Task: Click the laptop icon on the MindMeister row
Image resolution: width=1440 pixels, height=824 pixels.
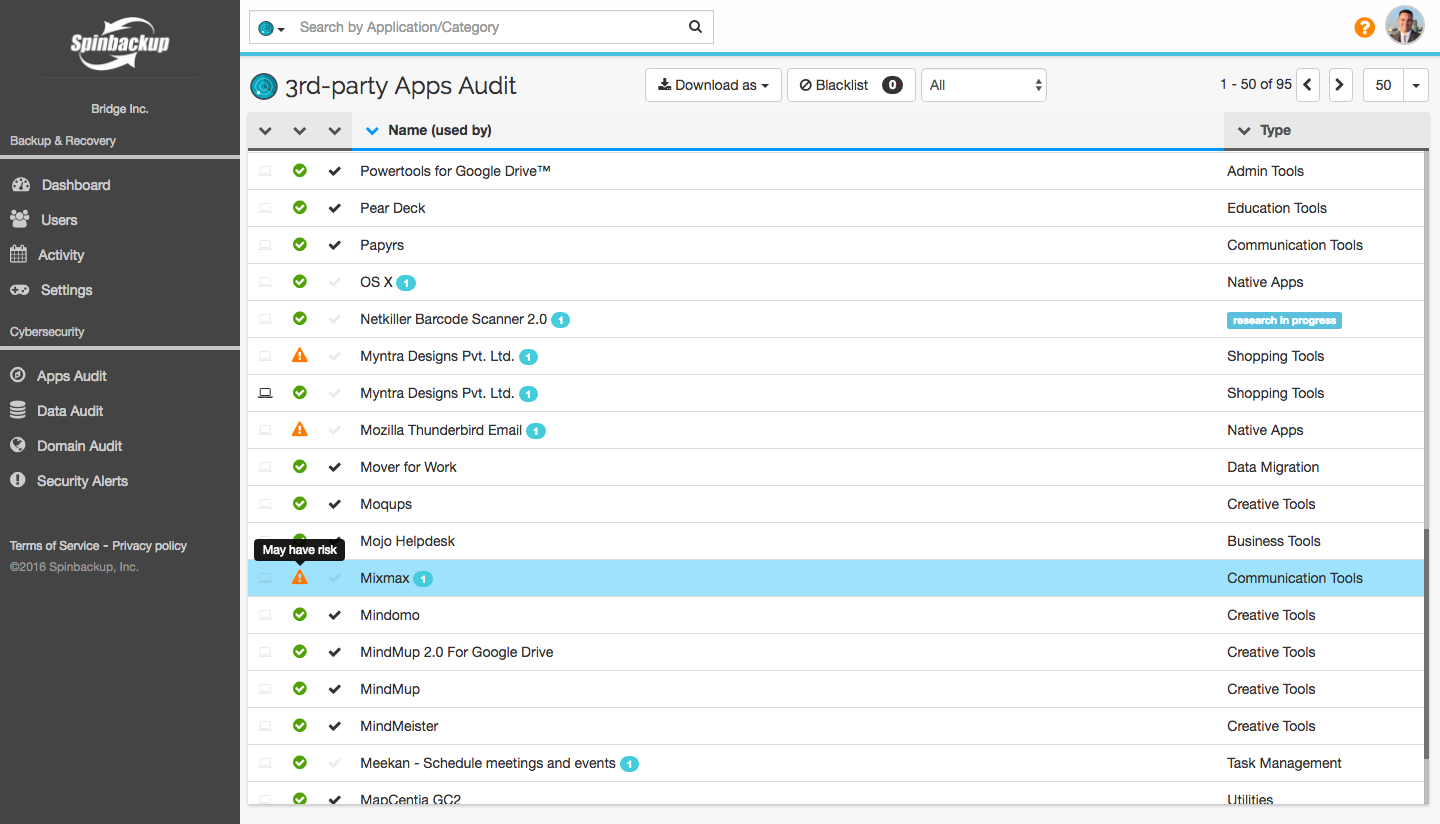Action: pyautogui.click(x=265, y=726)
